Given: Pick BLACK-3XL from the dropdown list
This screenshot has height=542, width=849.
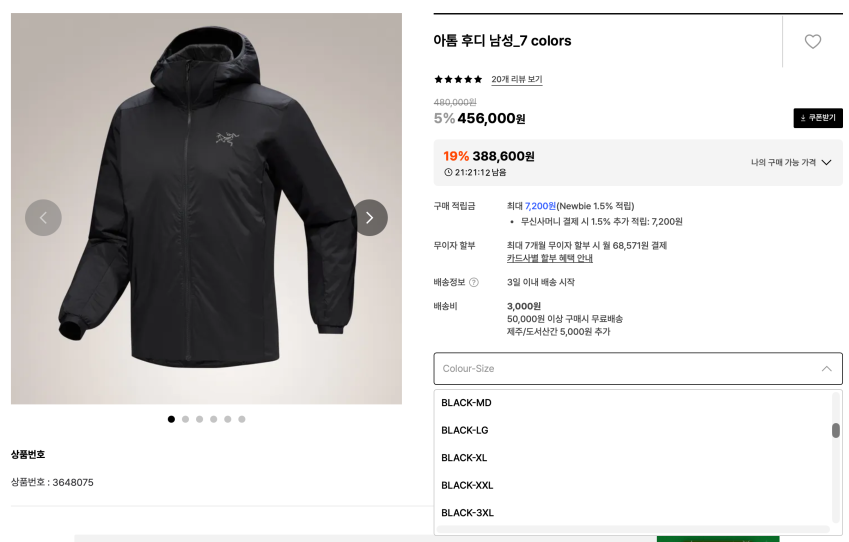Looking at the screenshot, I should [467, 513].
